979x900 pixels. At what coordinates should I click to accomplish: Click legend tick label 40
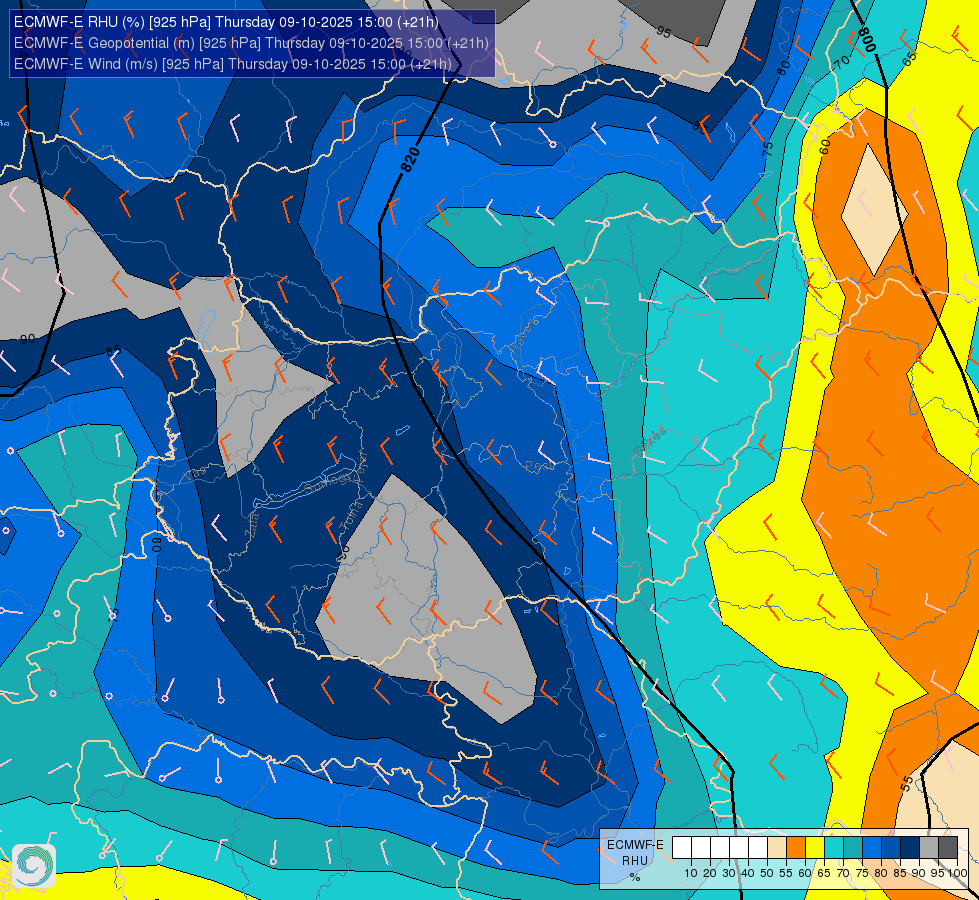coord(748,873)
